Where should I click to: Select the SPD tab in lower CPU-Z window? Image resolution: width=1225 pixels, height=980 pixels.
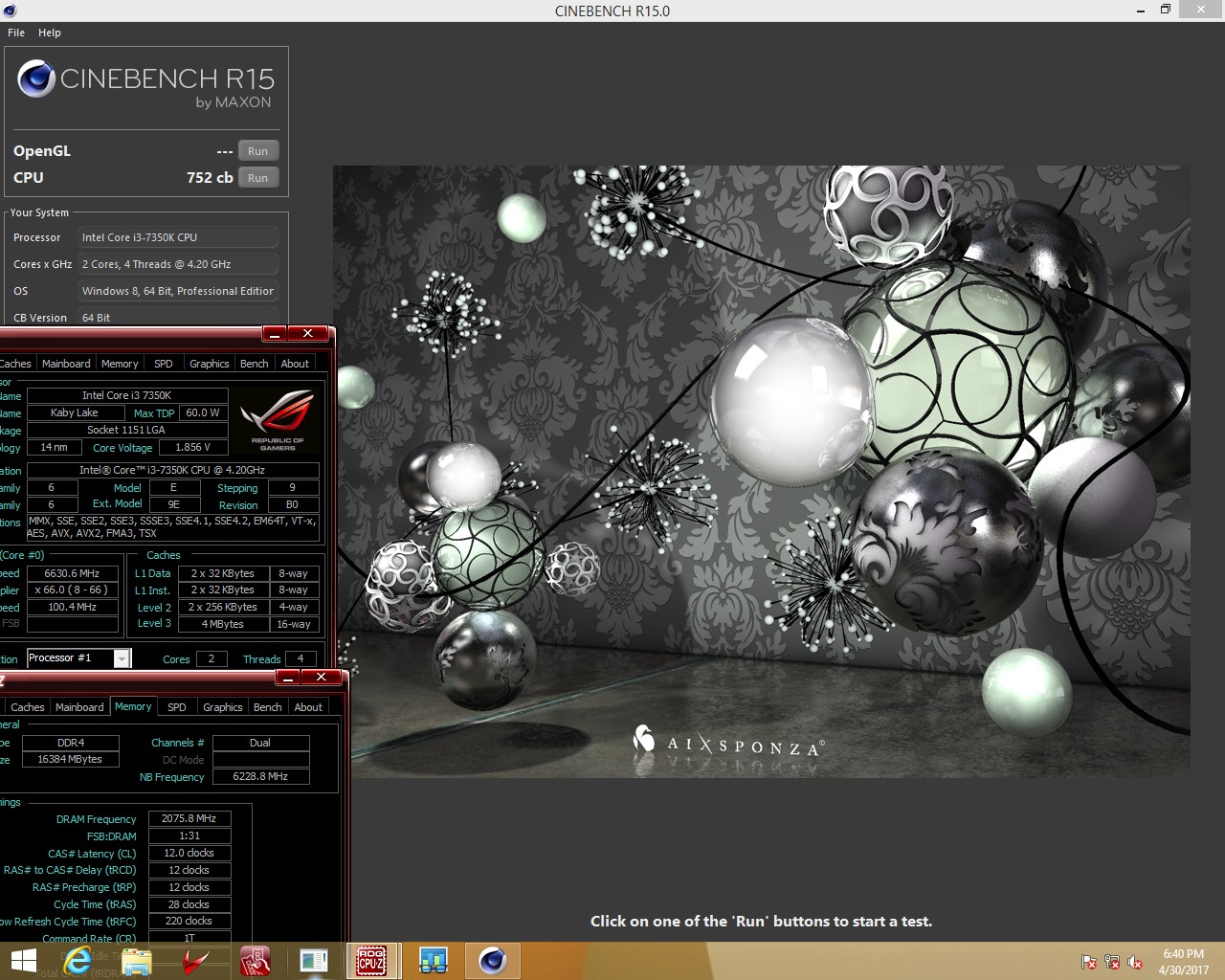coord(177,707)
